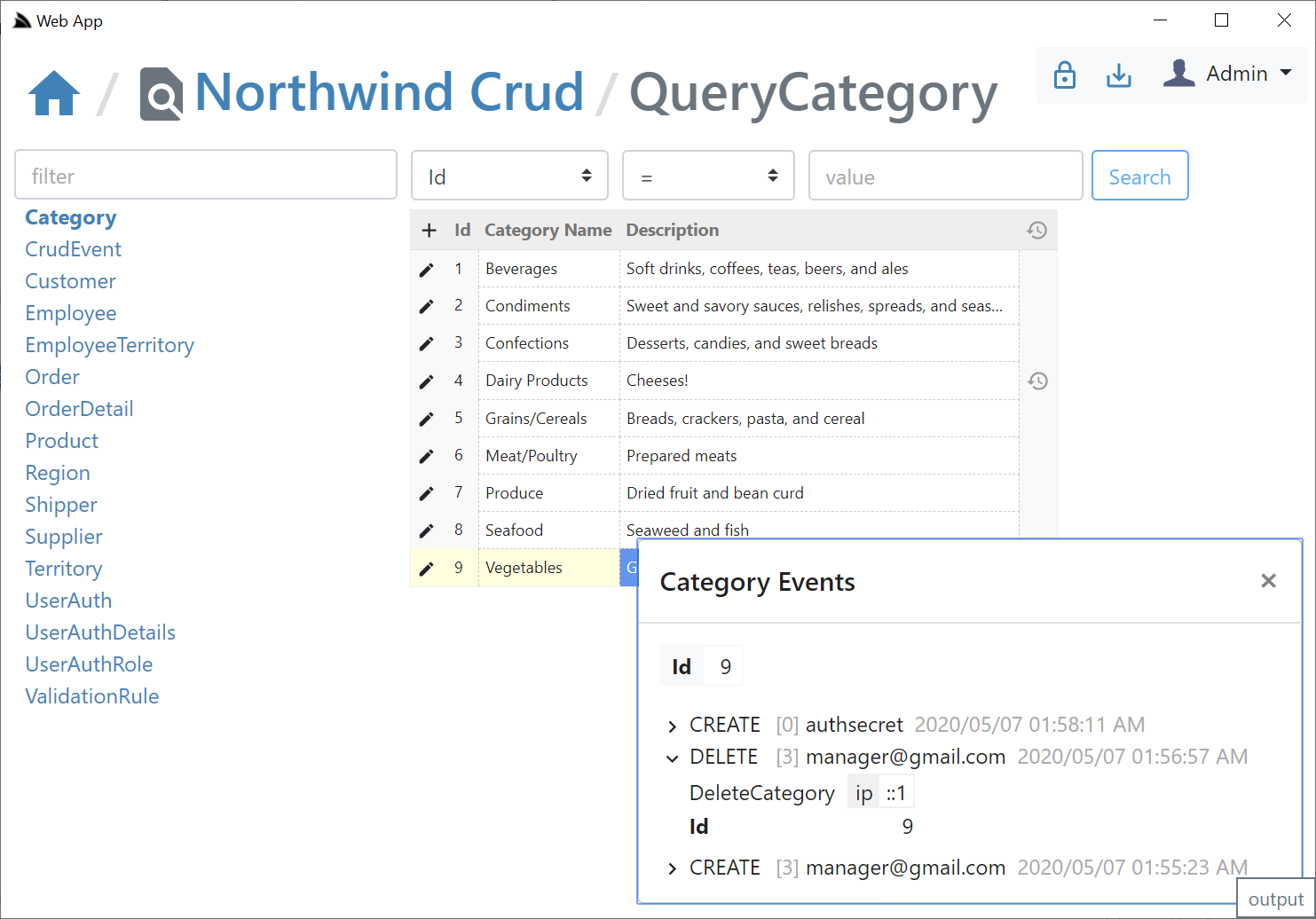
Task: Click the Admin user avatar icon
Action: click(1179, 74)
